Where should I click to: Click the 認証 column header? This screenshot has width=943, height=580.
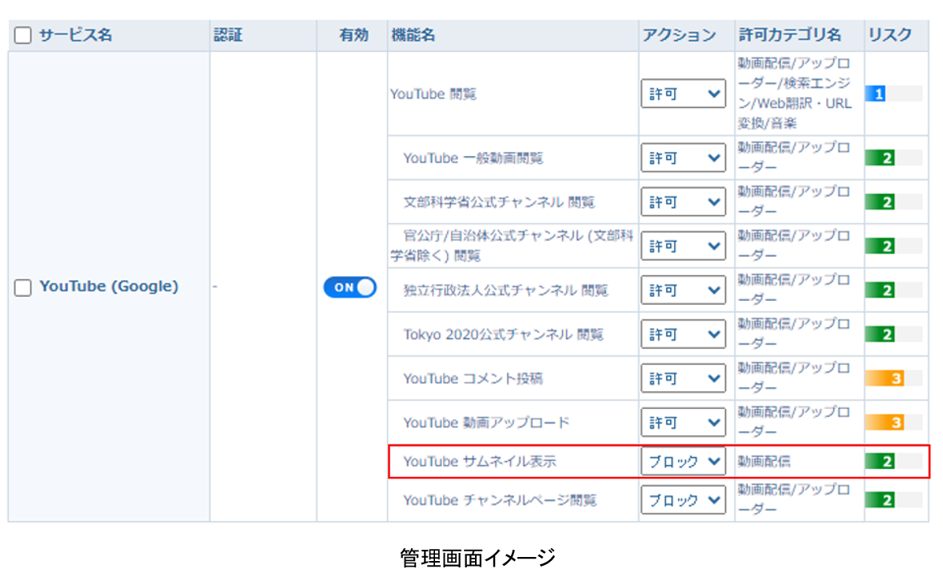228,35
